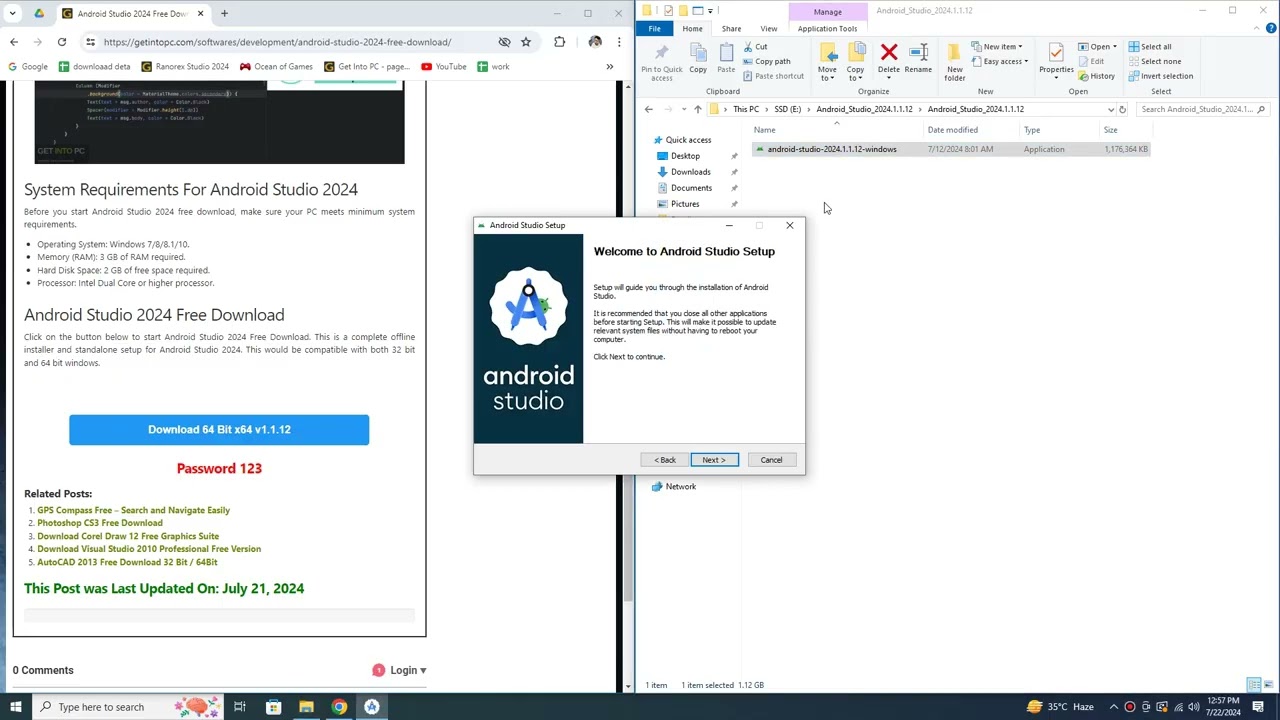Collapse the Explorer ribbon with the chevron
1280x720 pixels.
click(x=1257, y=28)
